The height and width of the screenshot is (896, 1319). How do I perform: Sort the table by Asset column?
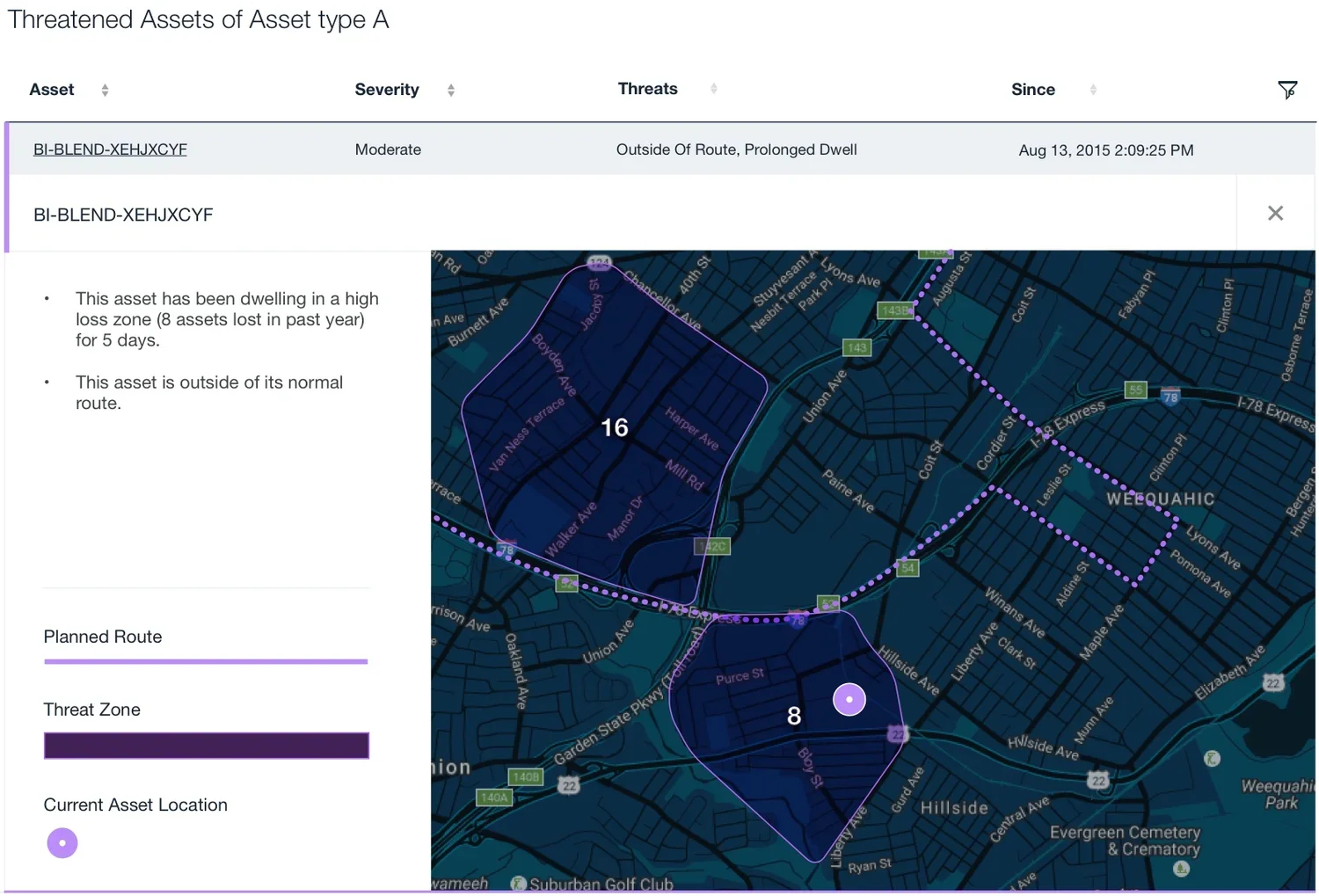point(104,89)
